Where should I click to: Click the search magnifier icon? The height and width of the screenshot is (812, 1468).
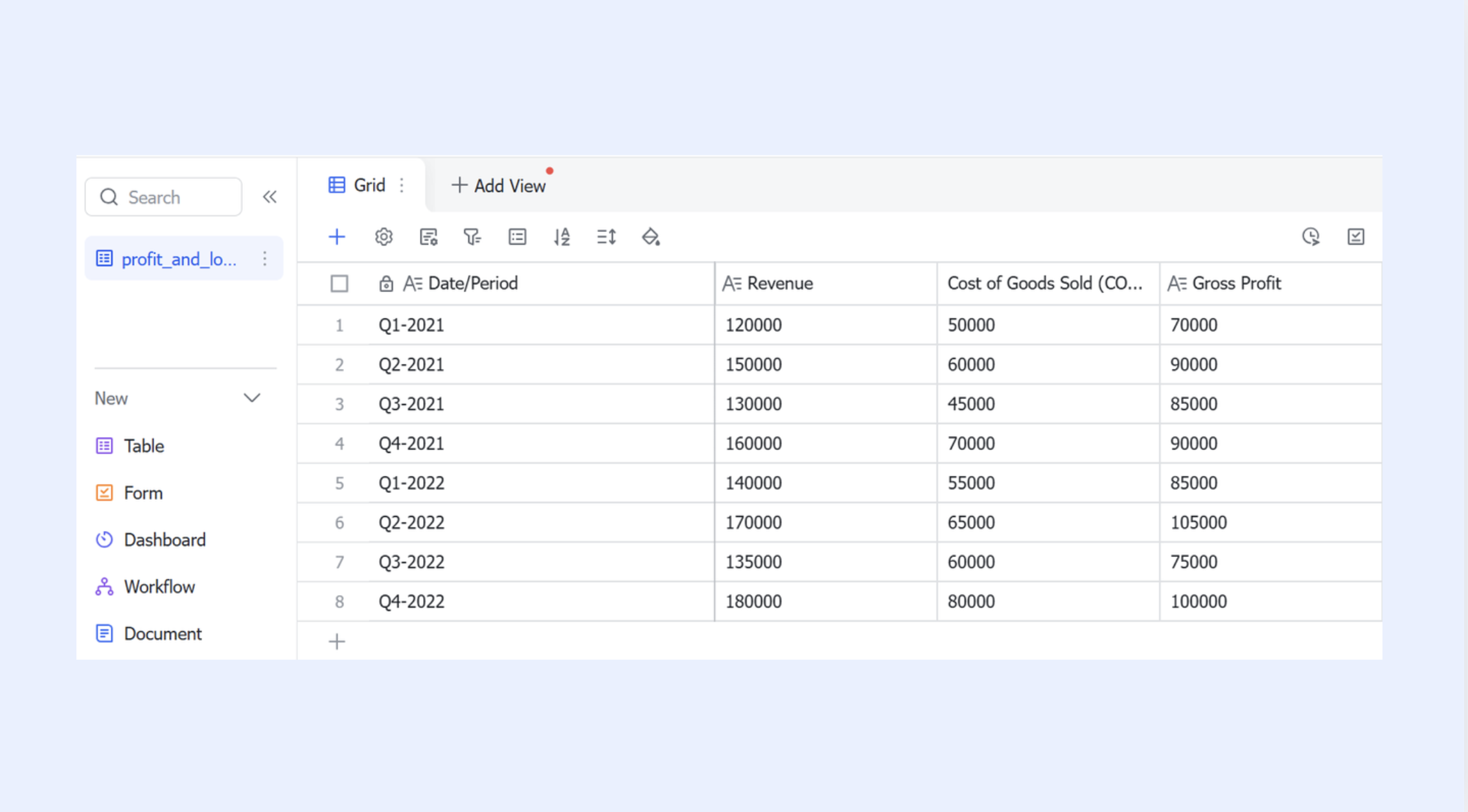coord(109,197)
